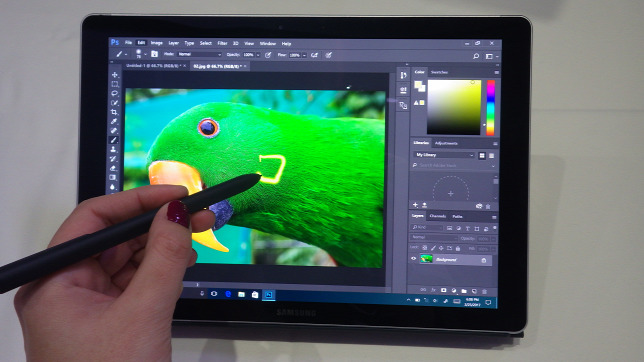
Task: Select the Rectangular Marquee tool
Action: (x=115, y=84)
